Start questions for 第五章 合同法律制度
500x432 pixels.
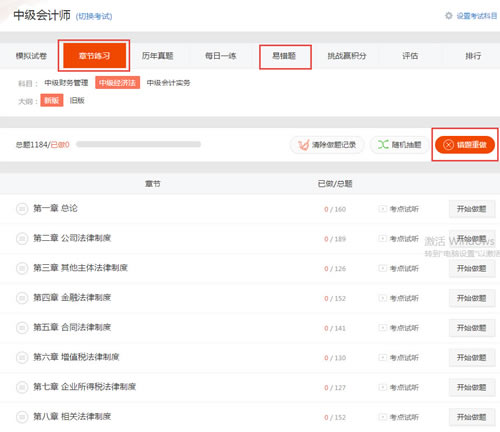tap(471, 328)
